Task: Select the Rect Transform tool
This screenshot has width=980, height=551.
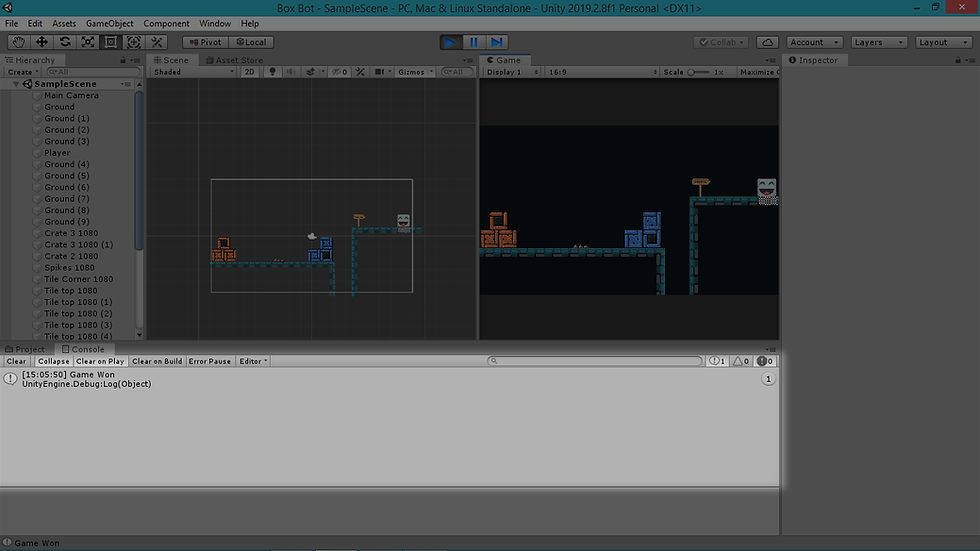Action: click(111, 42)
